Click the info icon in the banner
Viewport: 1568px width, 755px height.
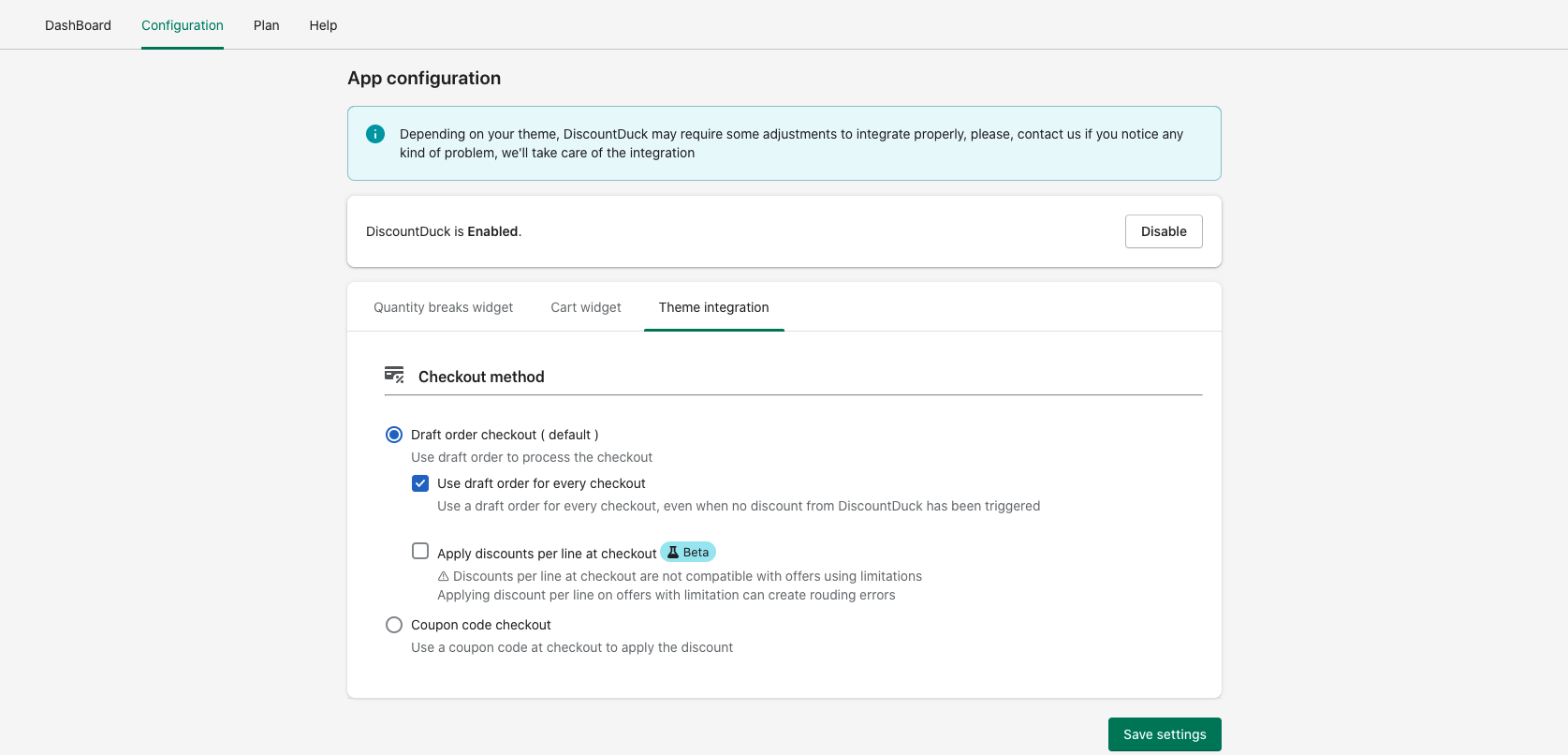tap(375, 134)
